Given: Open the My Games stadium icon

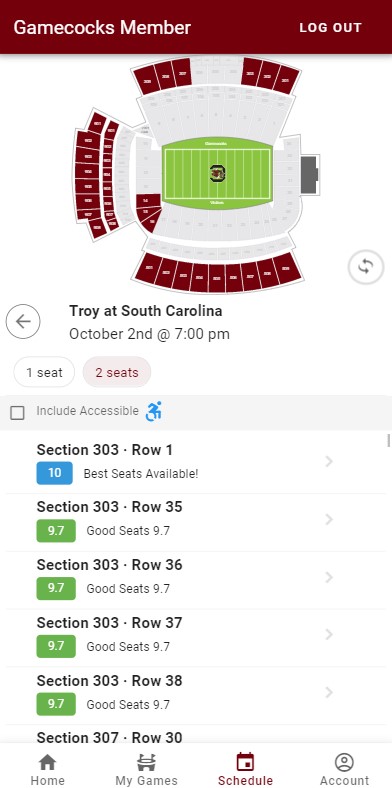Looking at the screenshot, I should point(146,762).
